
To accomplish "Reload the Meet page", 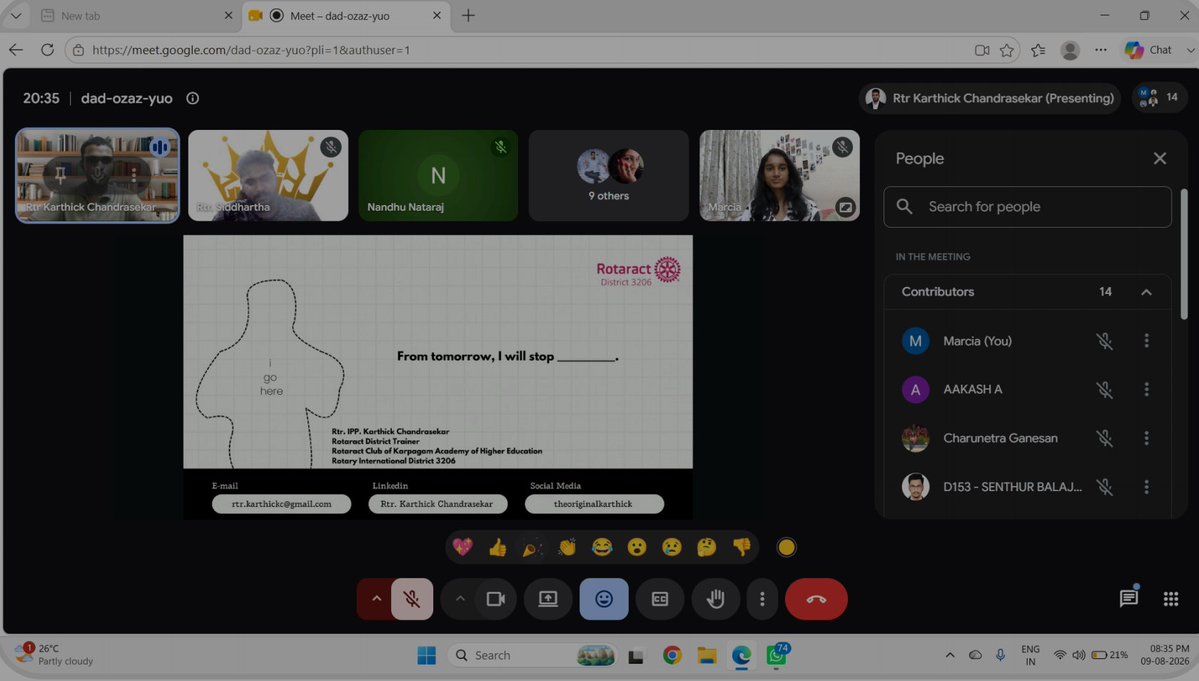I will coord(47,50).
